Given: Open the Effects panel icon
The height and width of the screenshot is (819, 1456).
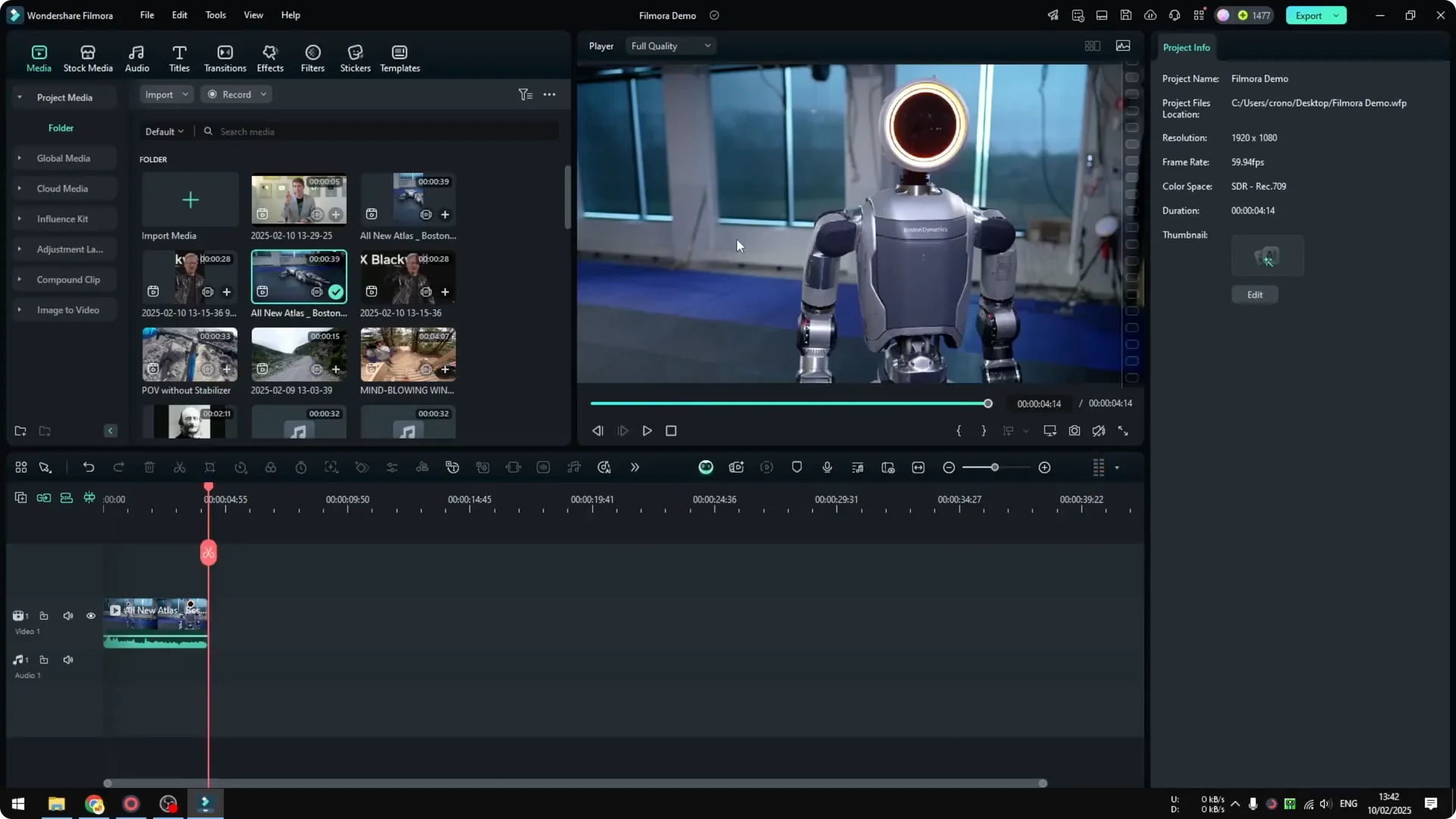Looking at the screenshot, I should click(x=270, y=57).
